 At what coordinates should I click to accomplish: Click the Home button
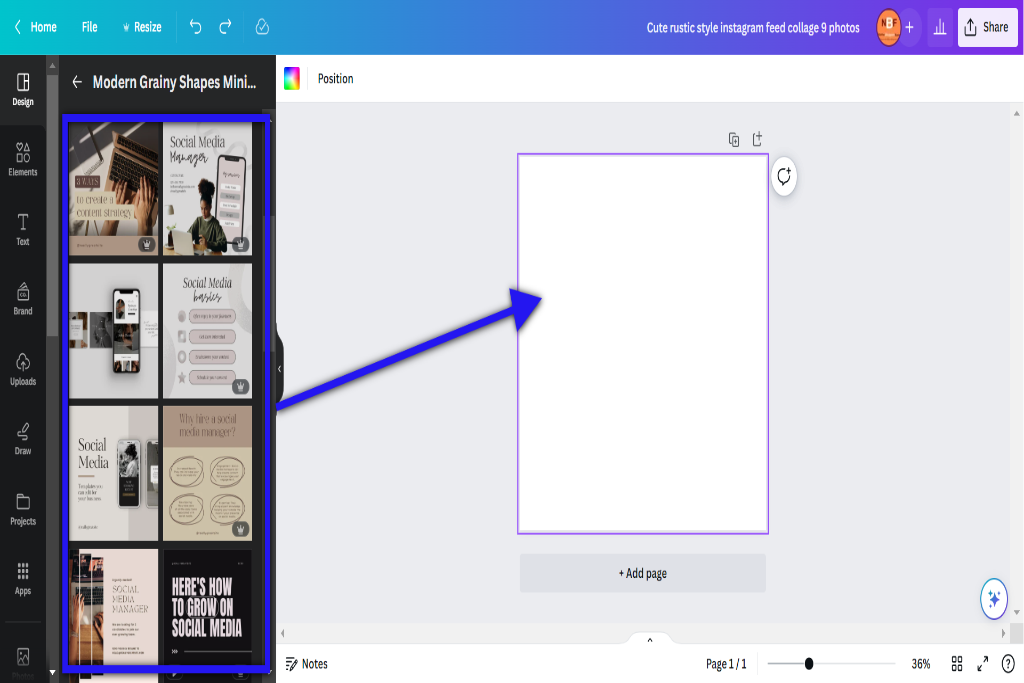pyautogui.click(x=36, y=27)
